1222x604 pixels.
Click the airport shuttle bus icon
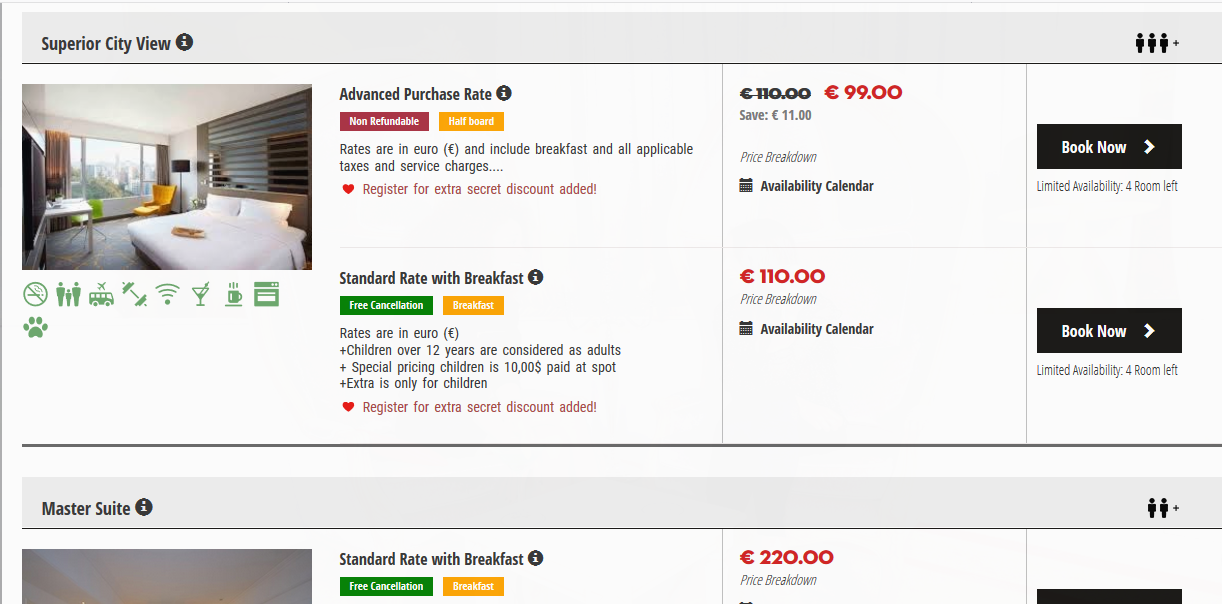click(x=101, y=294)
